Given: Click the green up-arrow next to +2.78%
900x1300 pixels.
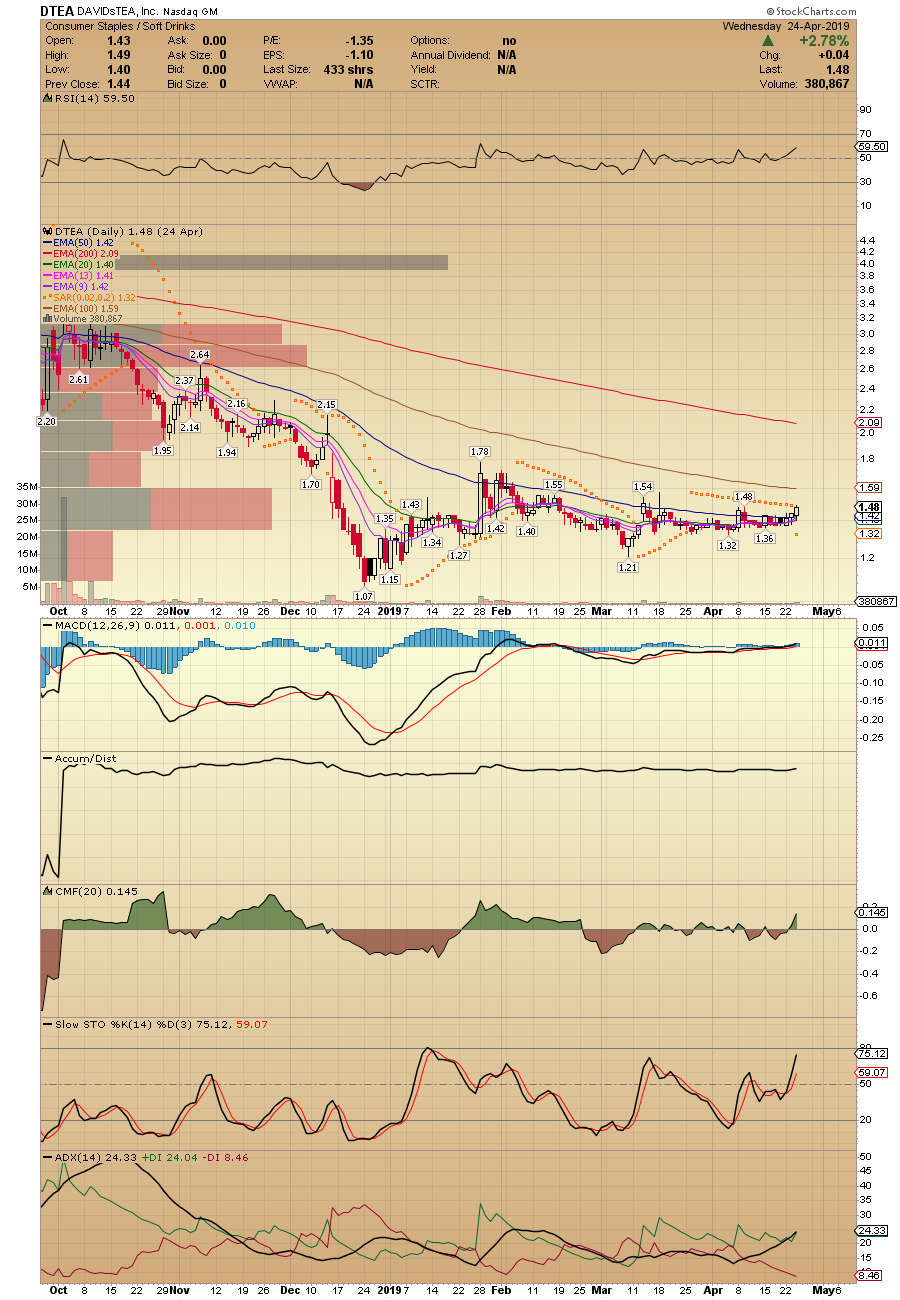Looking at the screenshot, I should coord(767,41).
